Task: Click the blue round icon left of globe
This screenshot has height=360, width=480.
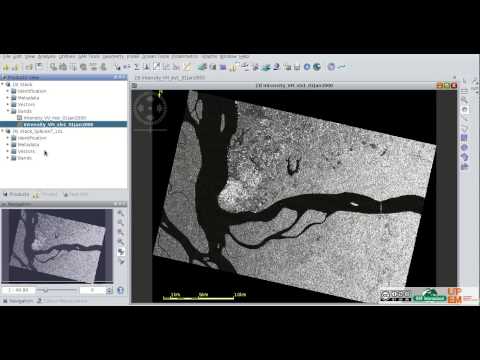Action: (x=307, y=67)
